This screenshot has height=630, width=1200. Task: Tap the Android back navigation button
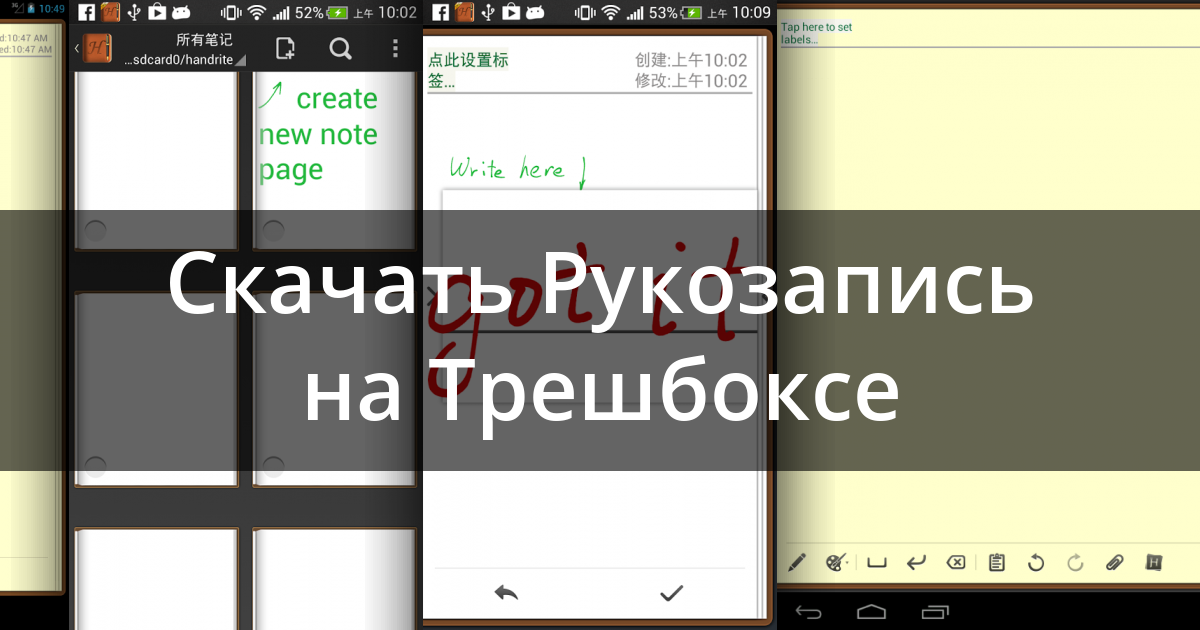pyautogui.click(x=808, y=611)
